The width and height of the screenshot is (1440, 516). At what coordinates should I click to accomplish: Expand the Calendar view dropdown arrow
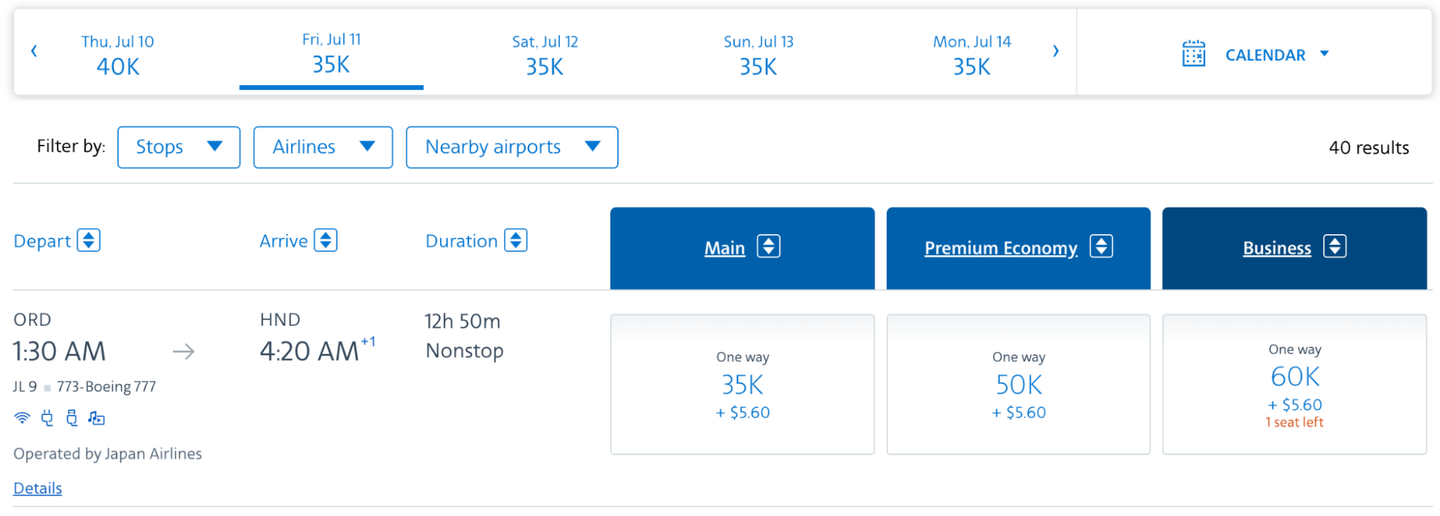click(x=1324, y=54)
